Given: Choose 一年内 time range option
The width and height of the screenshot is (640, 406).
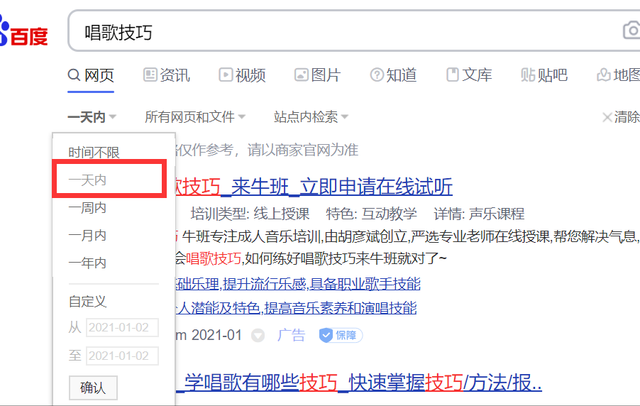Looking at the screenshot, I should (87, 263).
